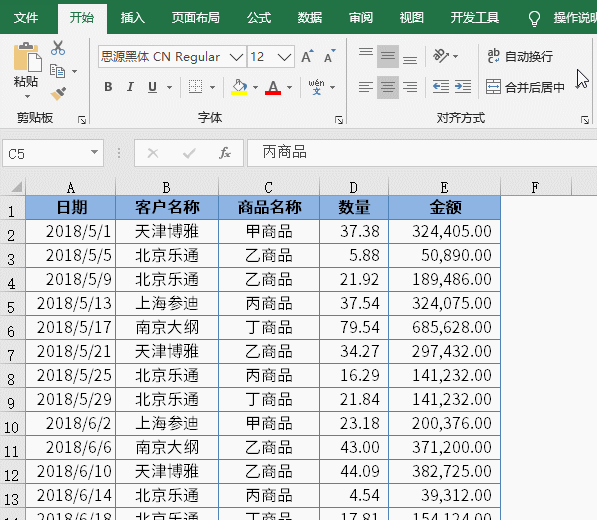The width and height of the screenshot is (597, 520).
Task: Switch to the 数据 tab
Action: (310, 18)
